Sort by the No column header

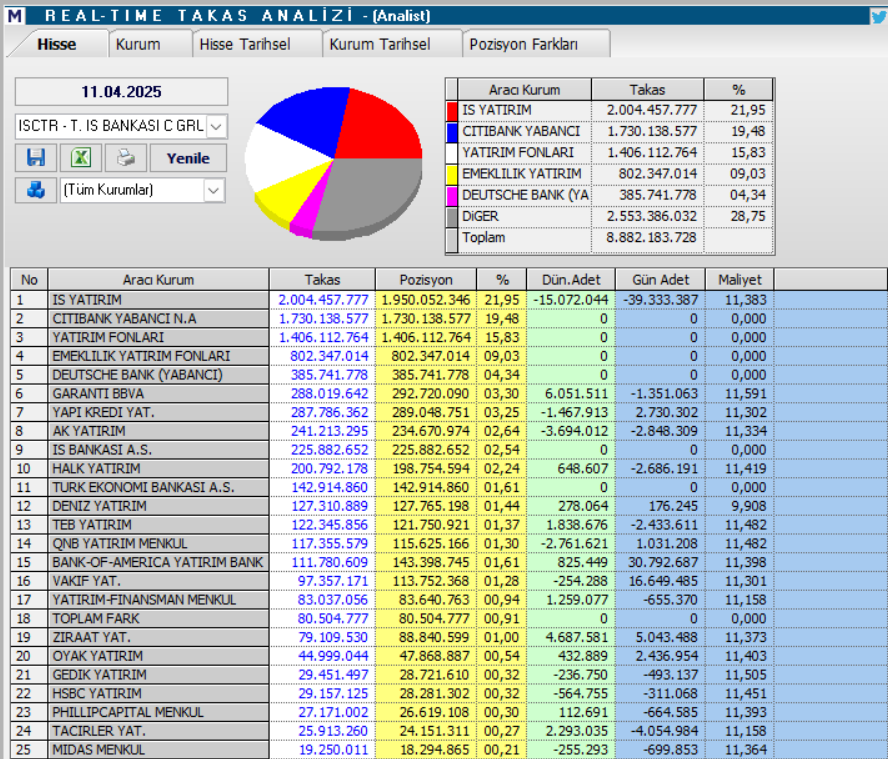tap(29, 280)
